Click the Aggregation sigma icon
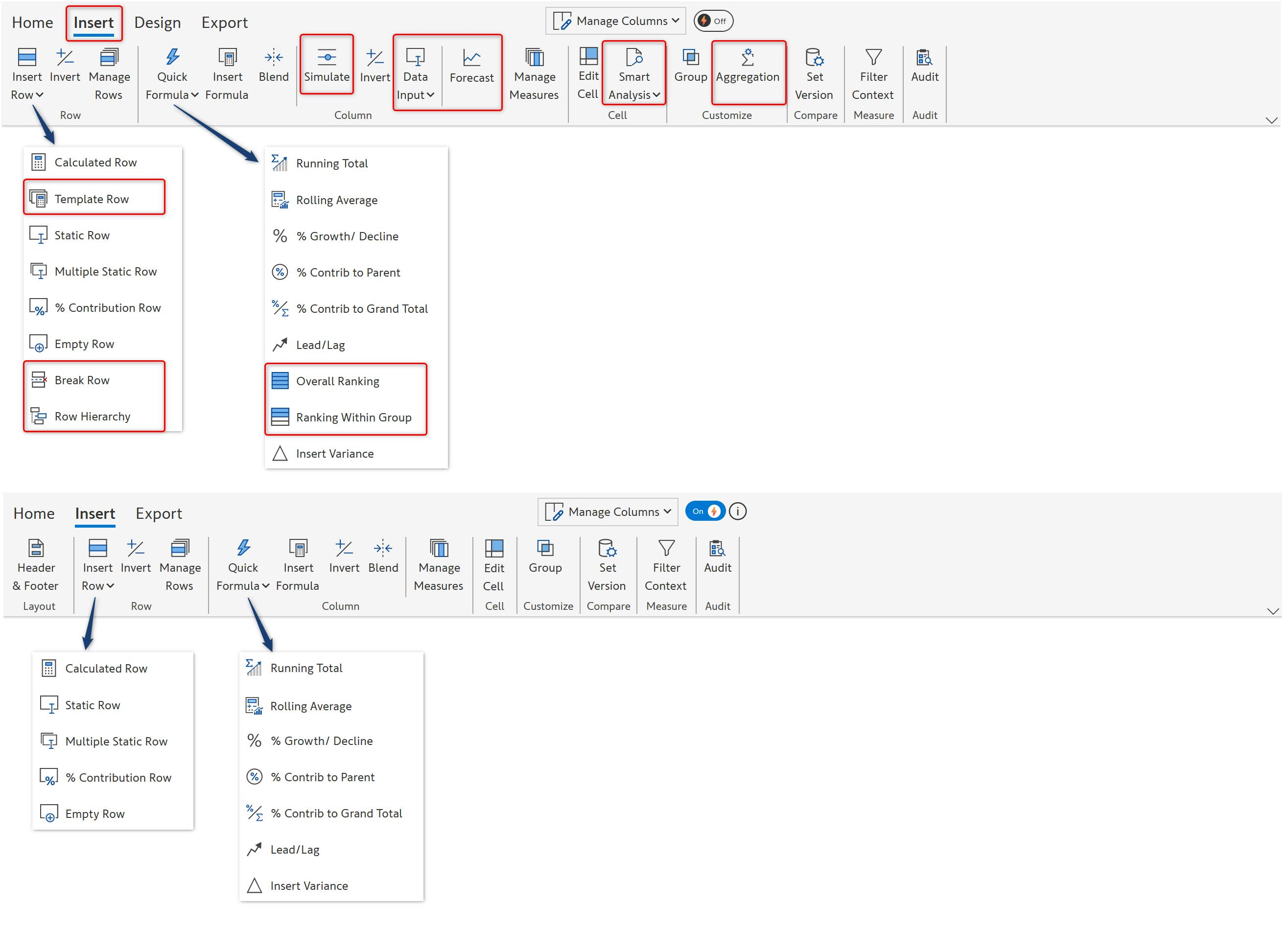The width and height of the screenshot is (1288, 929). point(748,57)
